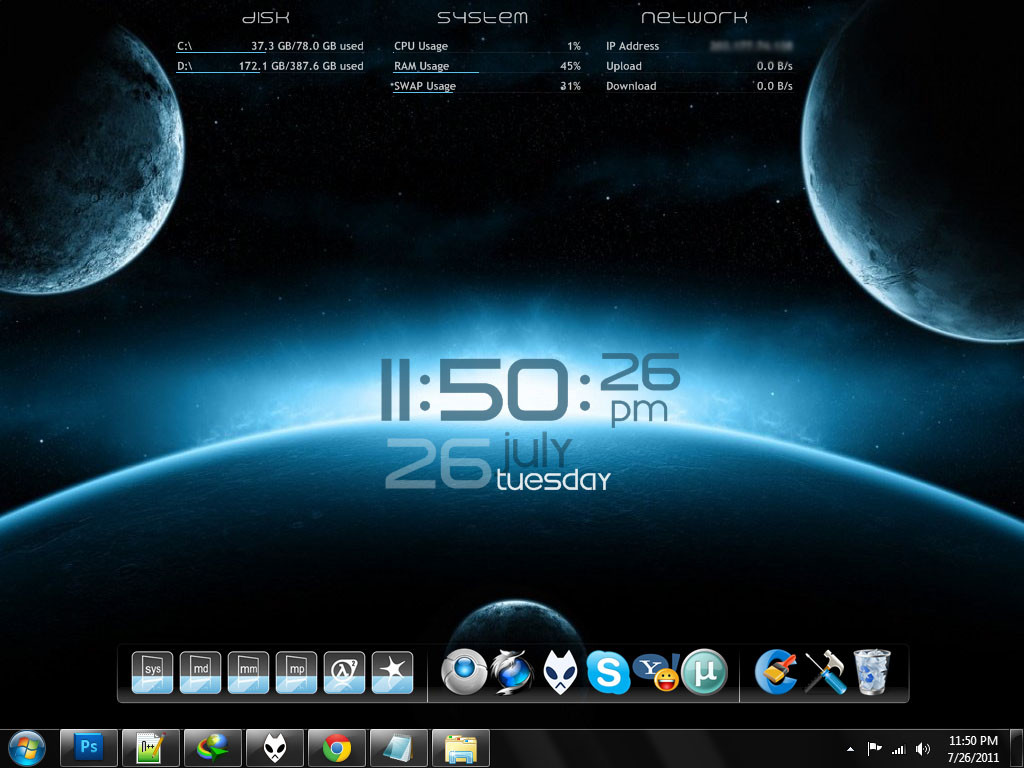This screenshot has width=1024, height=768.
Task: Click the 'july' month widget text
Action: pyautogui.click(x=538, y=451)
